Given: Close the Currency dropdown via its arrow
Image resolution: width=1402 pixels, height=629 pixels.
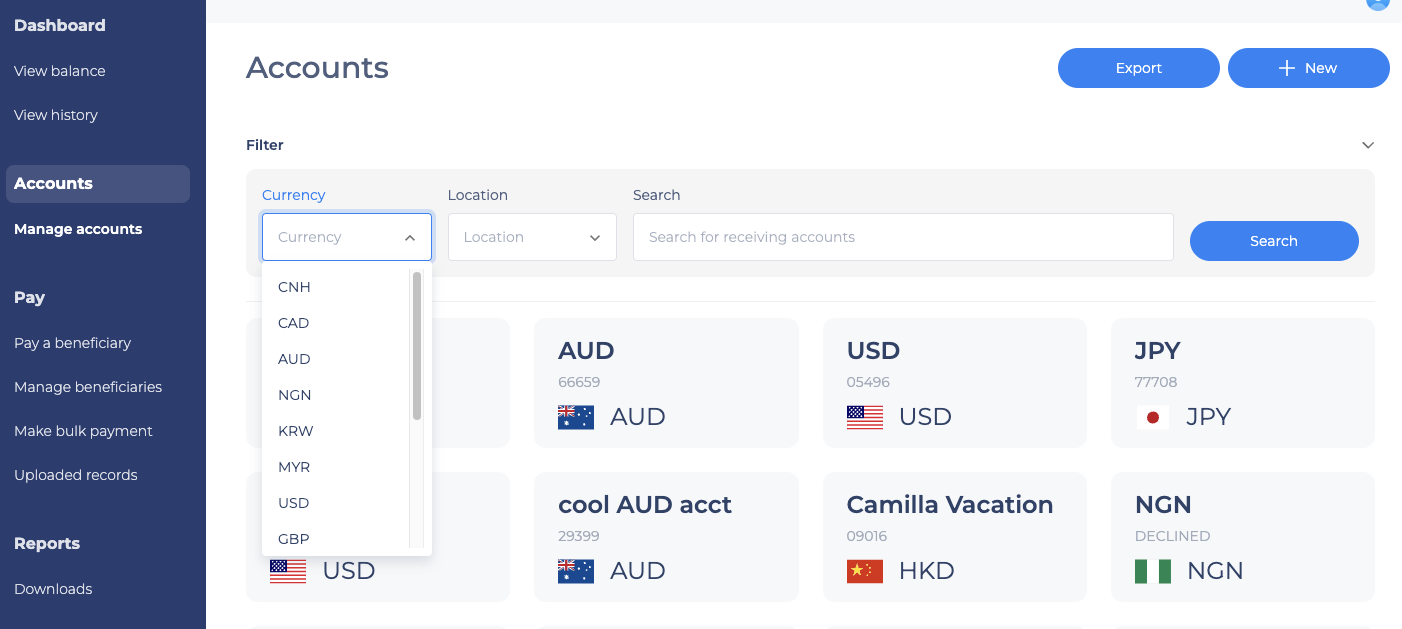Looking at the screenshot, I should (410, 238).
